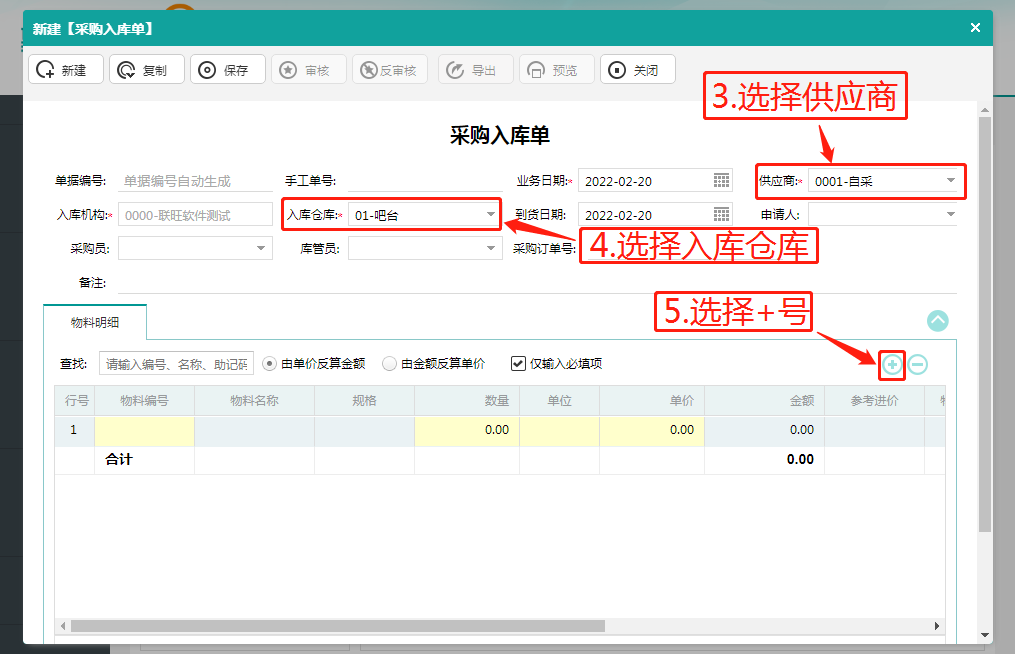Viewport: 1015px width, 654px height.
Task: Click the table's scroll-right arrow
Action: pyautogui.click(x=937, y=626)
